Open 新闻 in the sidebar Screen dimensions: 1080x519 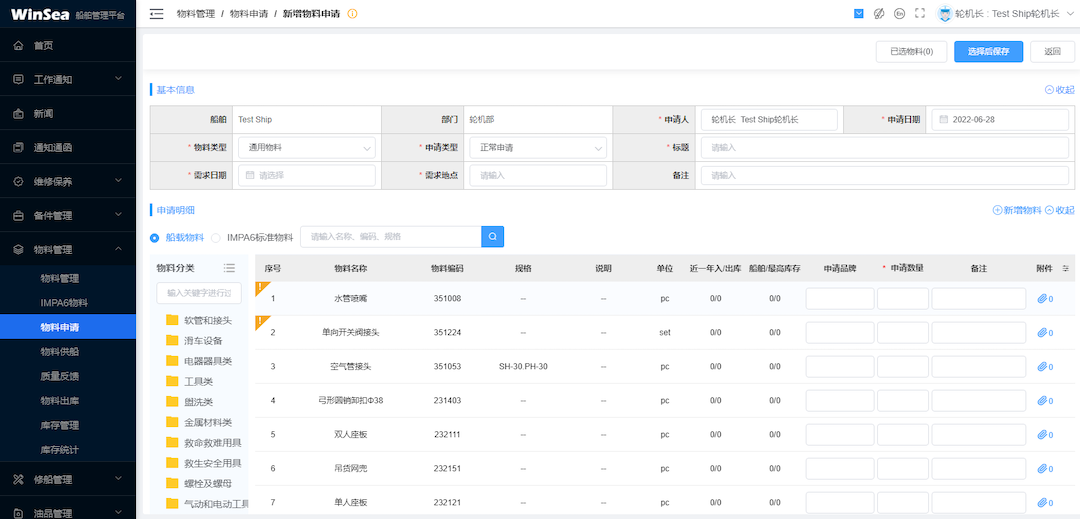tap(68, 114)
